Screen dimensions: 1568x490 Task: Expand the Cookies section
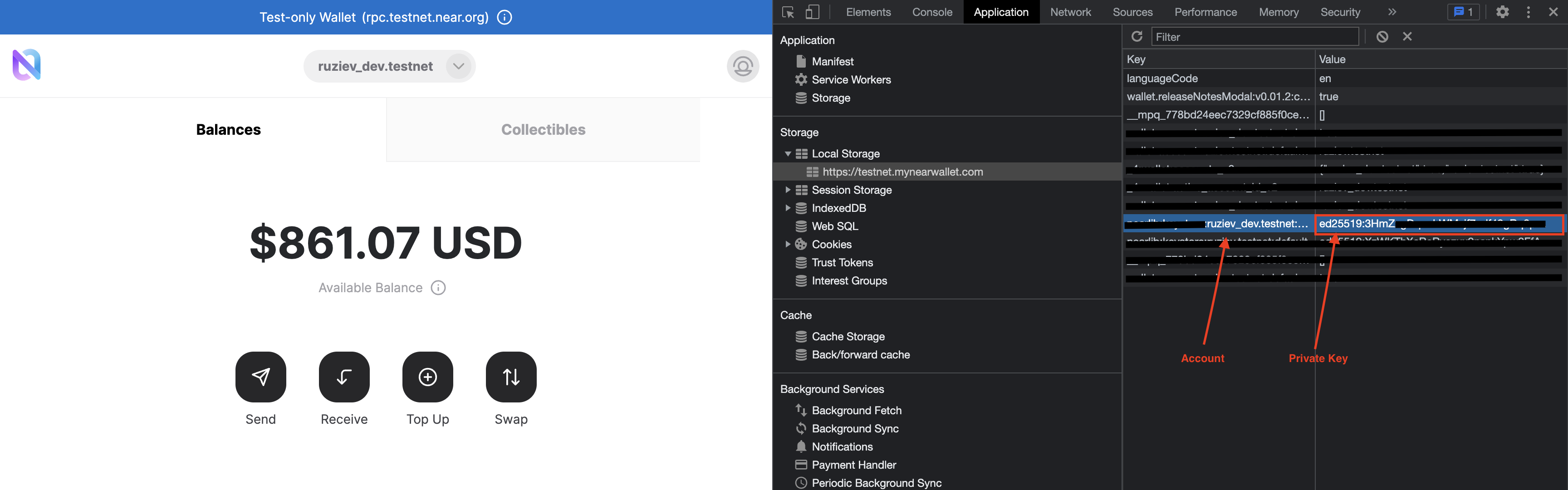coord(788,244)
